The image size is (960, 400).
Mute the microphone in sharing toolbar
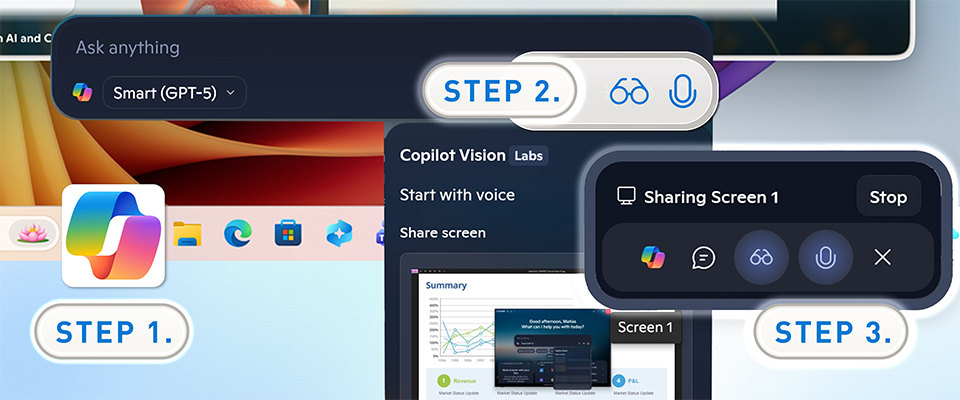(825, 257)
